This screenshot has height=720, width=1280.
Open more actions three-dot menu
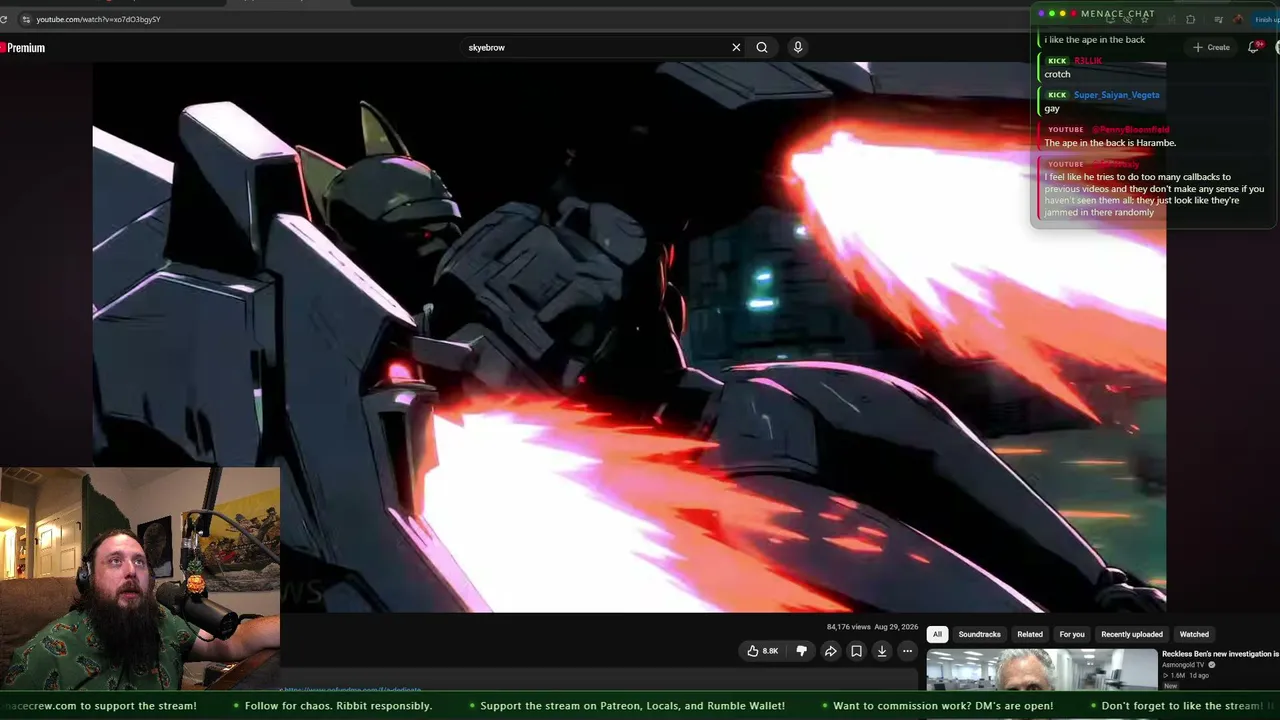(x=907, y=651)
